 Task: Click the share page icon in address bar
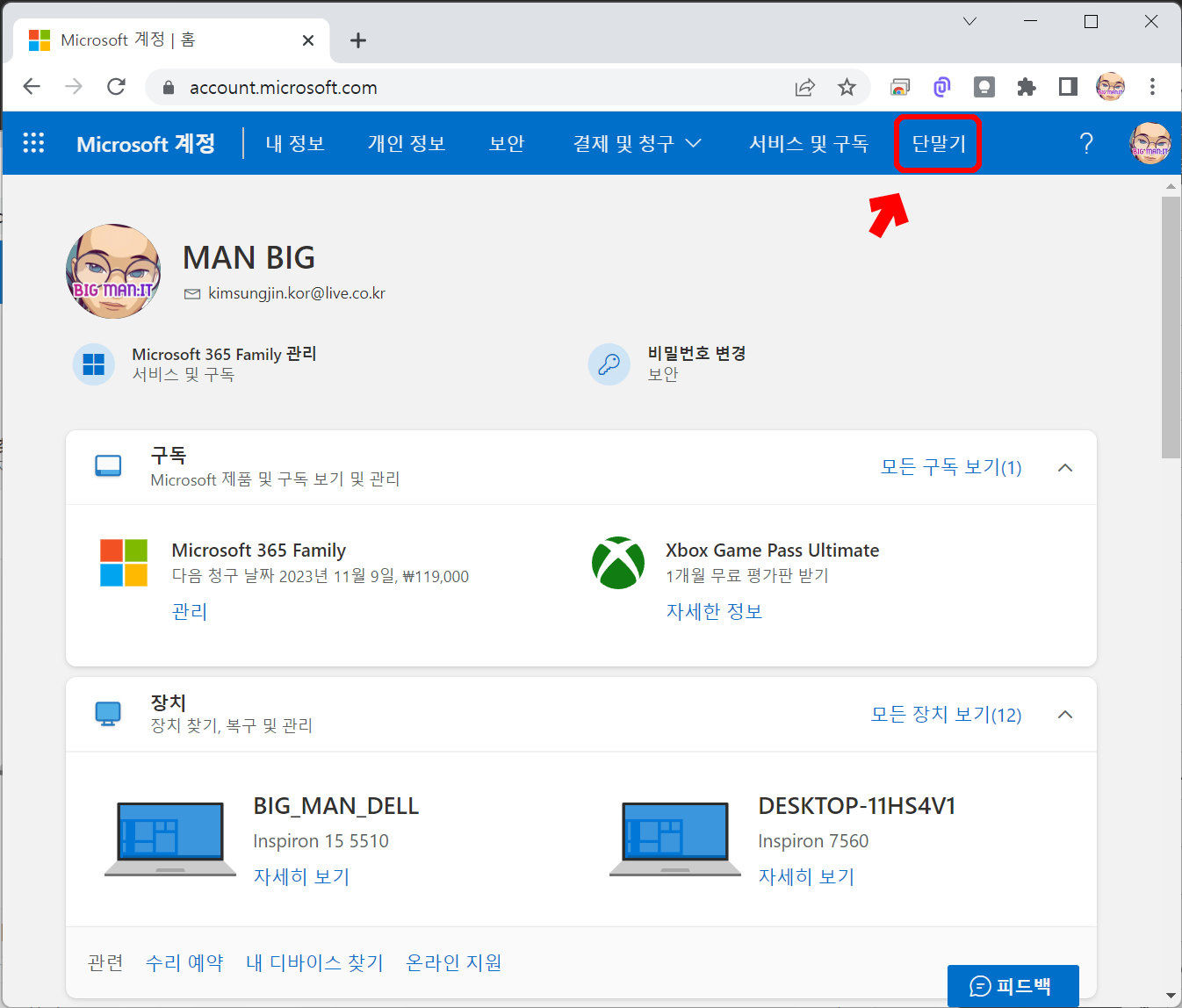804,87
